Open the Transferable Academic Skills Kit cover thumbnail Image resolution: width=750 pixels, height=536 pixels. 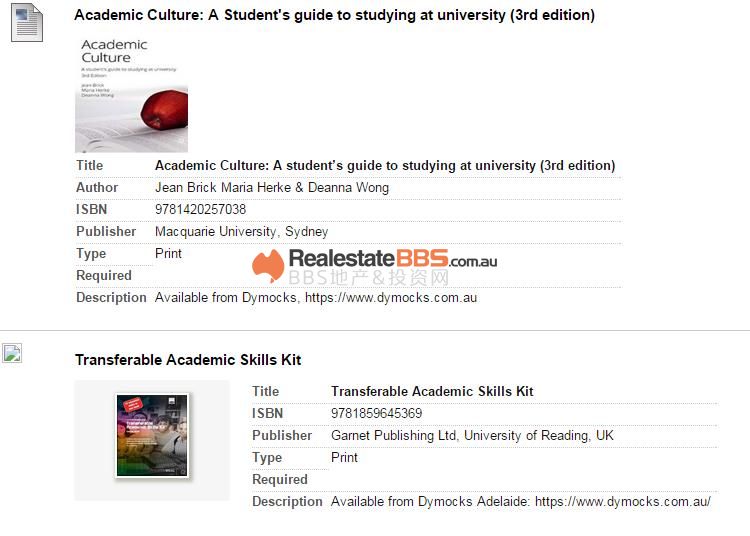[152, 435]
